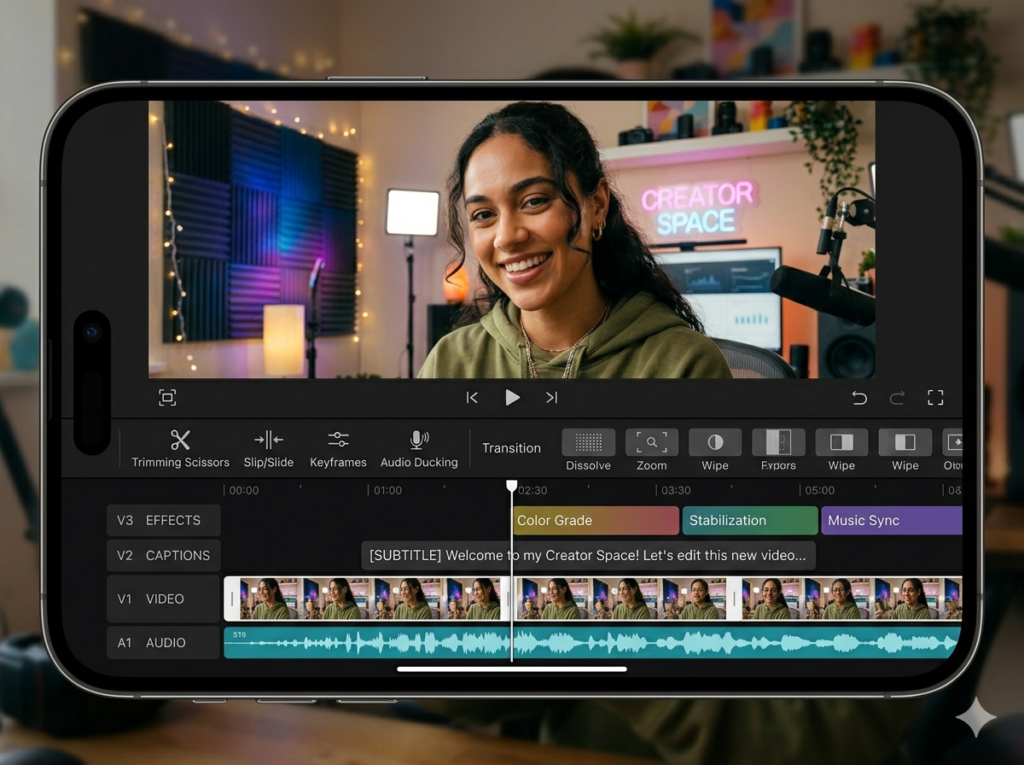This screenshot has width=1024, height=765.
Task: Toggle the aspect ratio fit control above the preview
Action: point(167,397)
